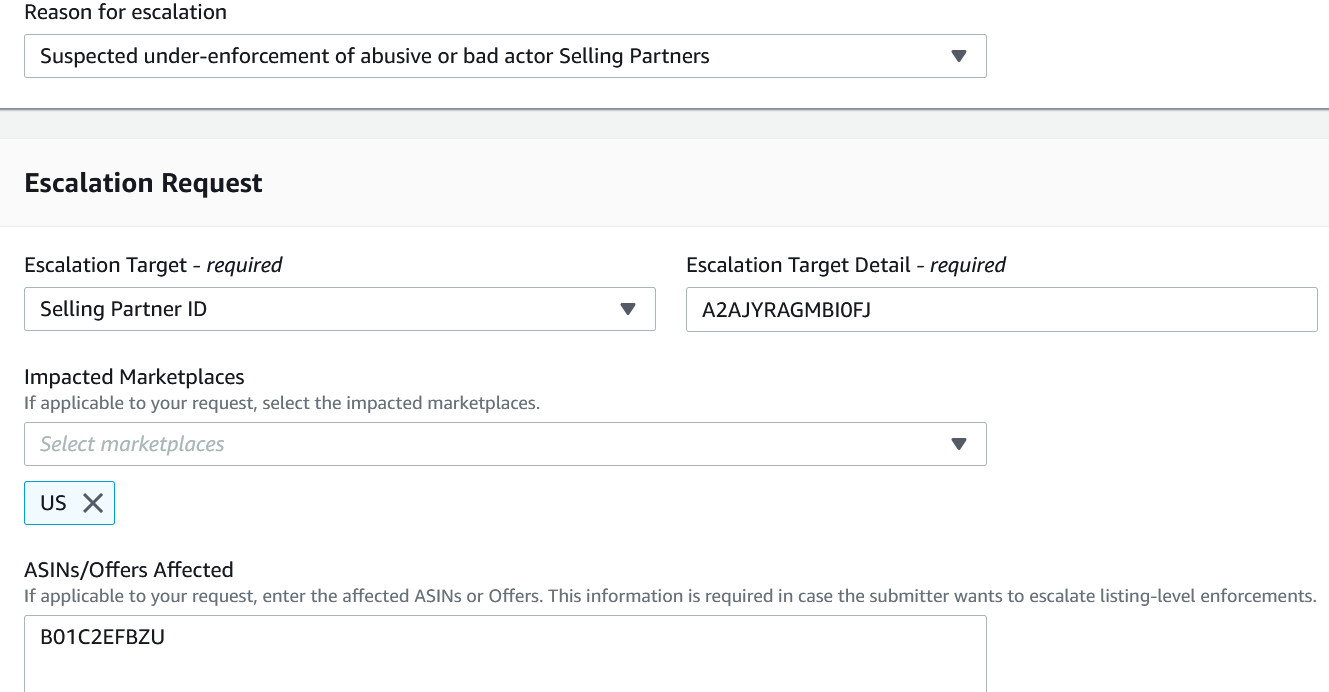This screenshot has width=1329, height=692.
Task: Click into the ASINs/Offers Affected text area
Action: [505, 660]
